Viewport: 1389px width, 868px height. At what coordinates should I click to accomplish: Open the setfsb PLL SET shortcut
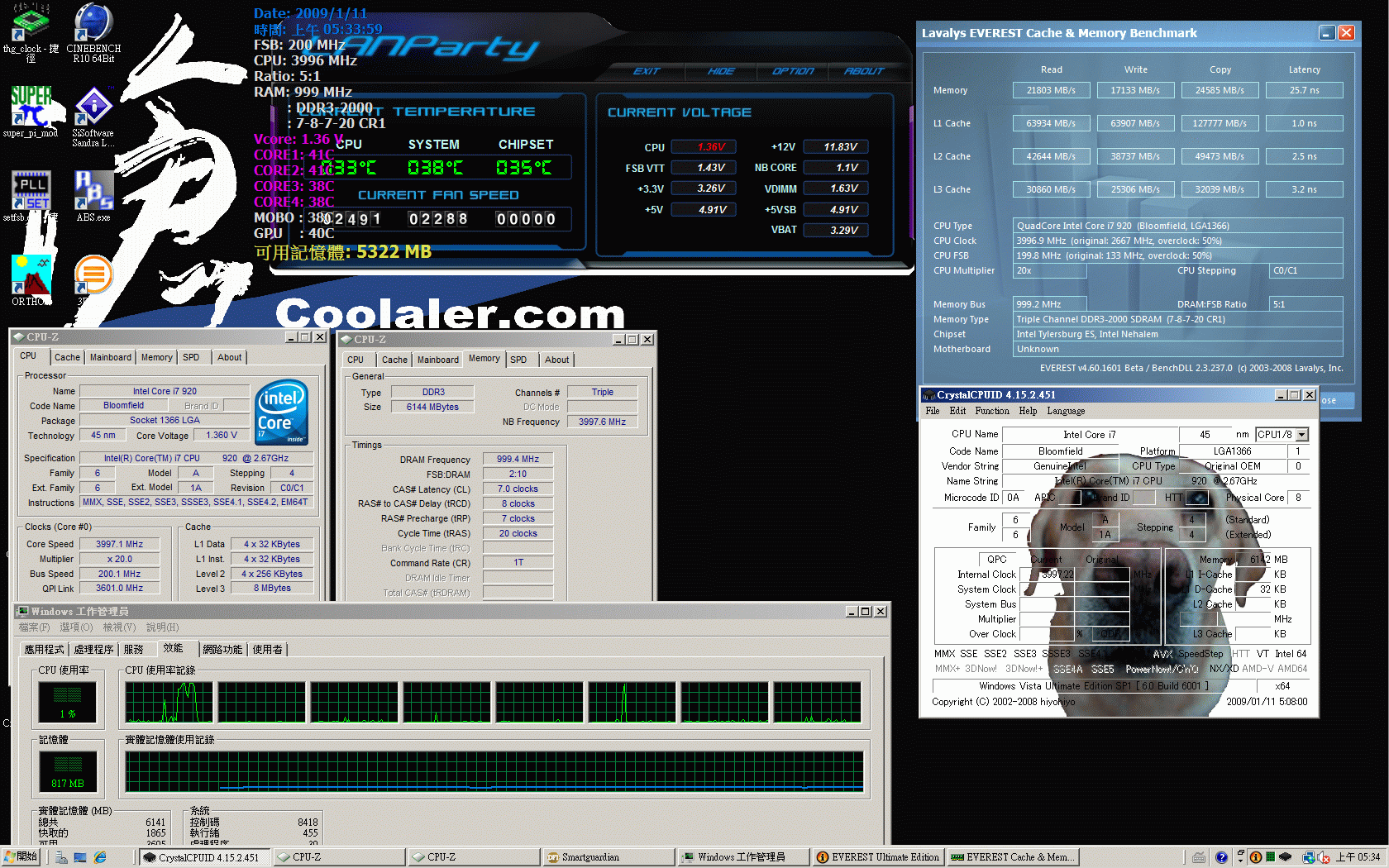click(31, 196)
